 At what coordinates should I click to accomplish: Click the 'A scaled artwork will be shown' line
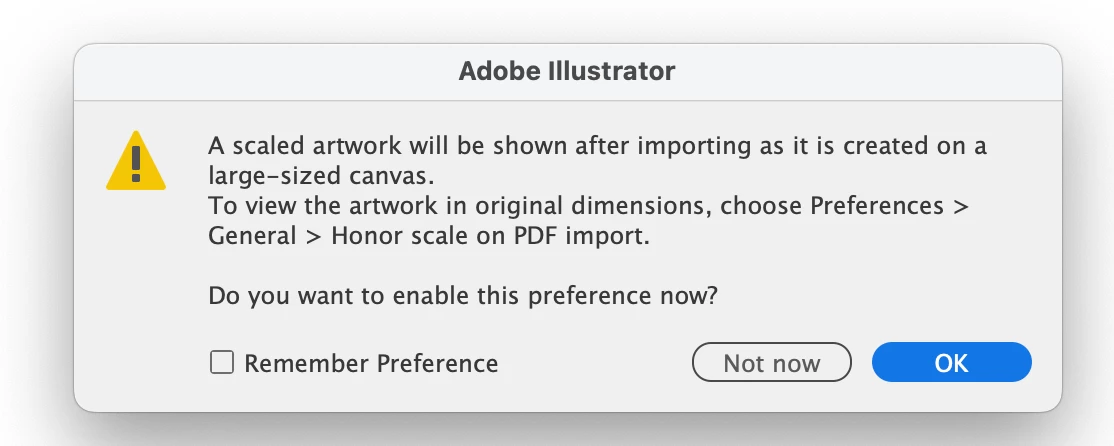(597, 146)
